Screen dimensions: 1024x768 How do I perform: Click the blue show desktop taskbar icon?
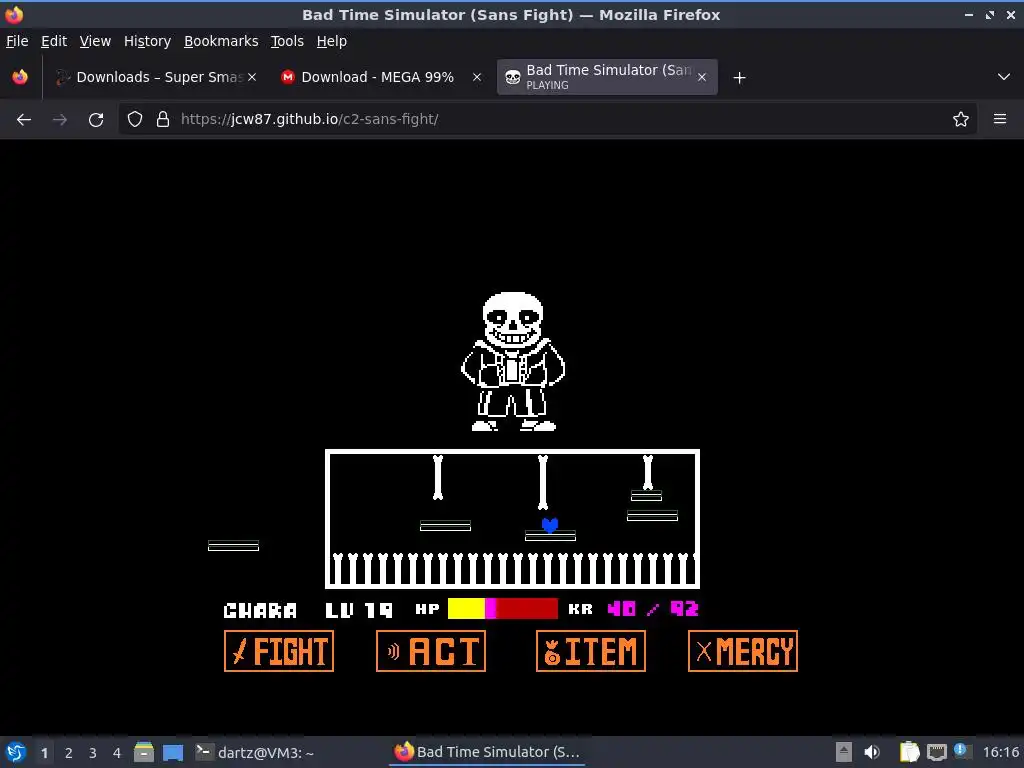[x=173, y=752]
